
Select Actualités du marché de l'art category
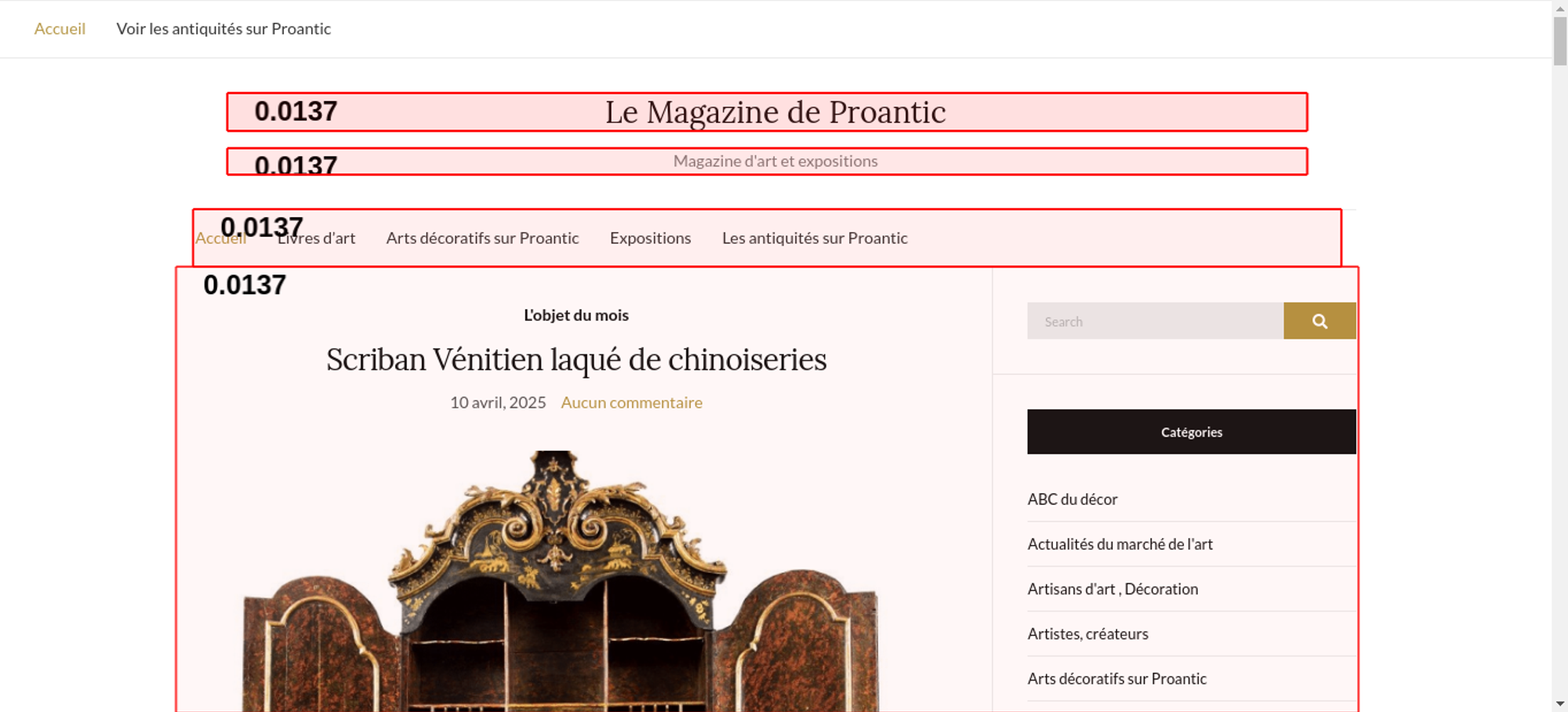pyautogui.click(x=1120, y=544)
